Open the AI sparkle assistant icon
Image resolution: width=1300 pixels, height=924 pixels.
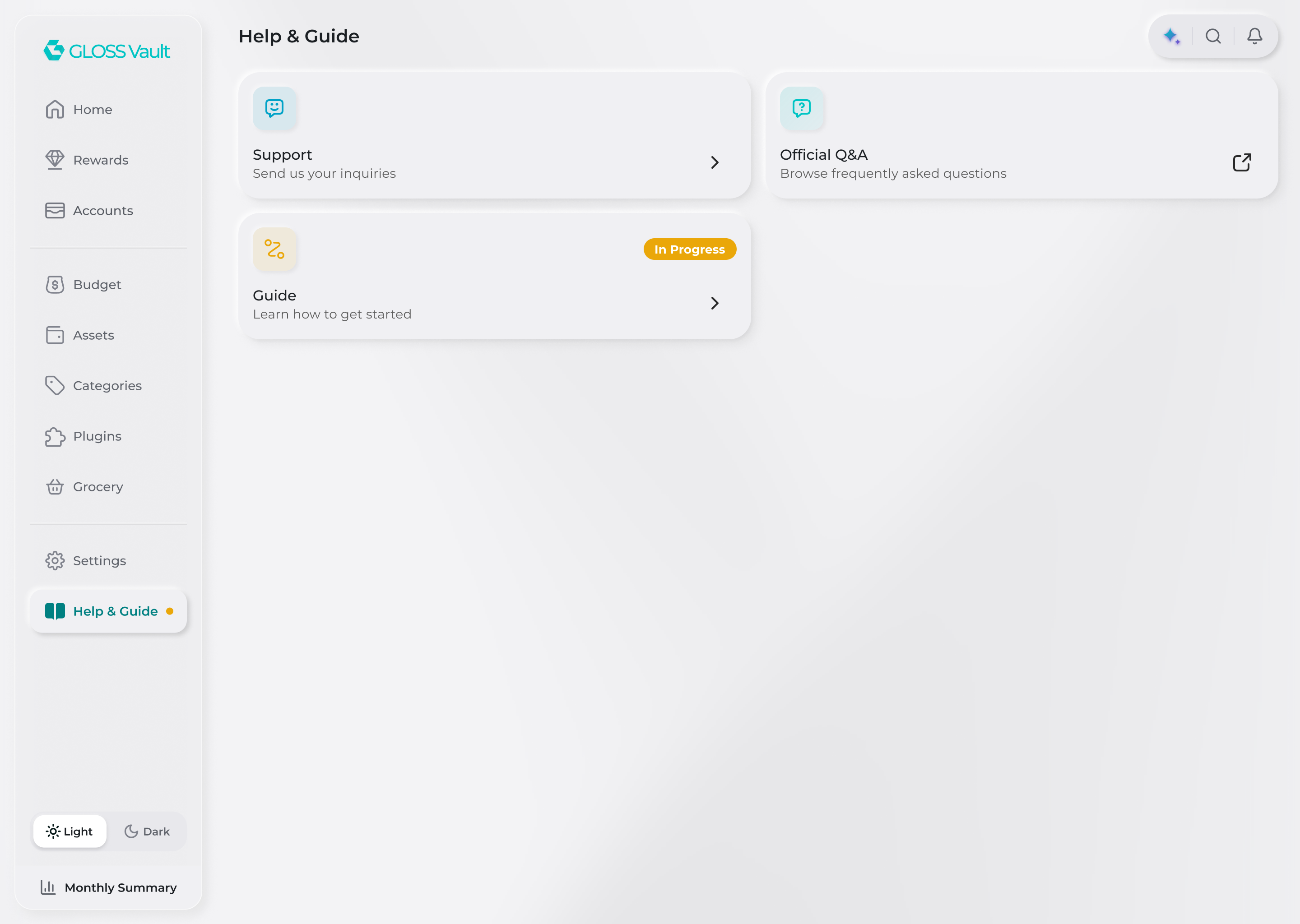click(1171, 37)
